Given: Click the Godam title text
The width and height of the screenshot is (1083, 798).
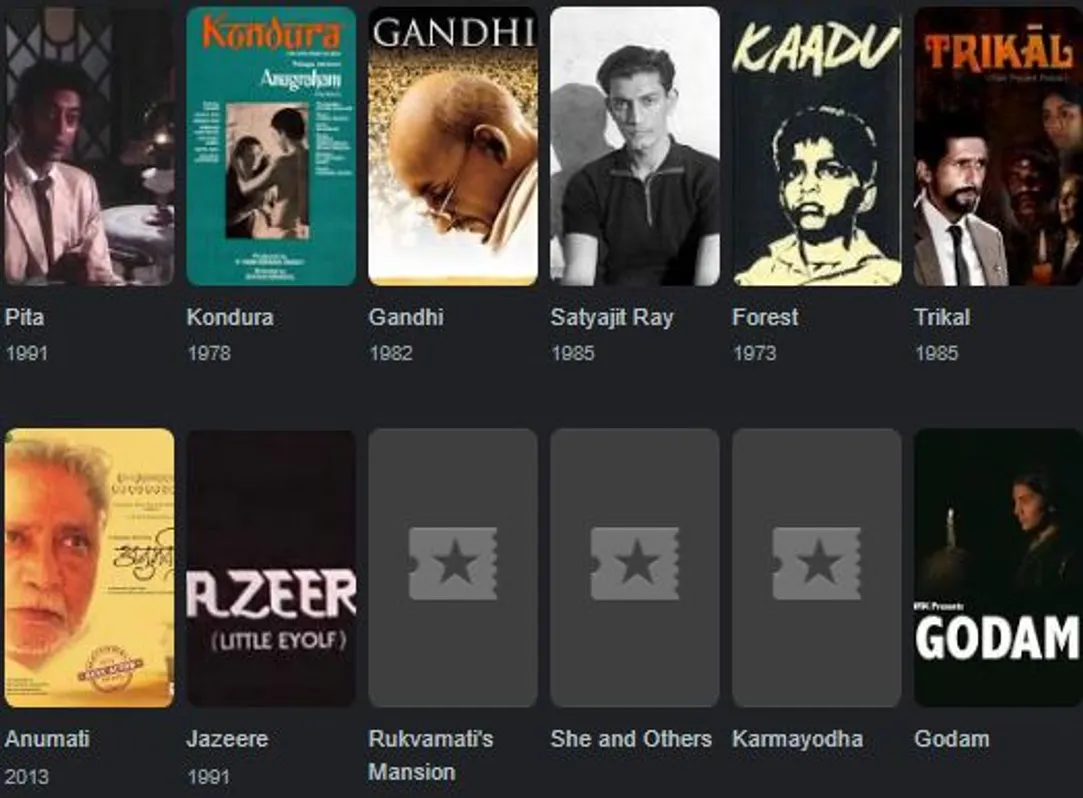Looking at the screenshot, I should [952, 739].
